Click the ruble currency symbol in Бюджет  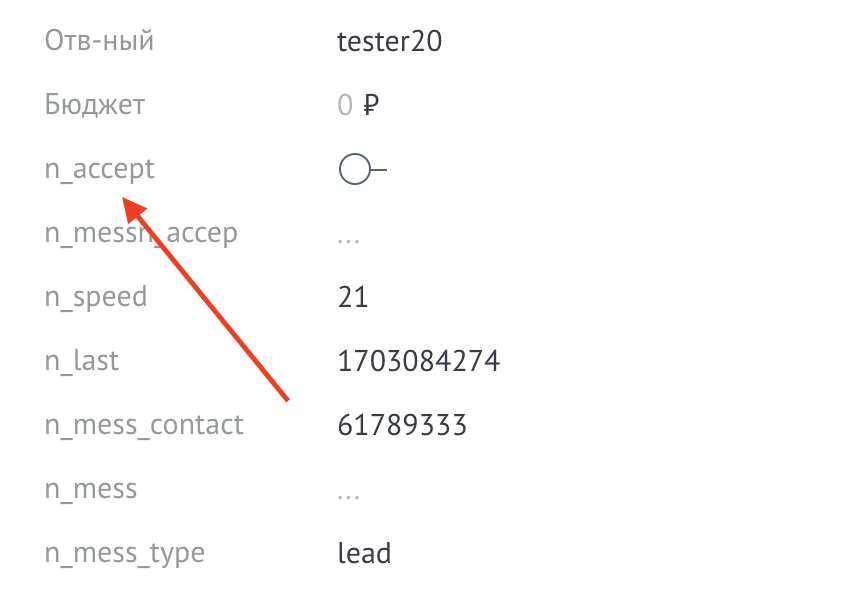[x=371, y=105]
